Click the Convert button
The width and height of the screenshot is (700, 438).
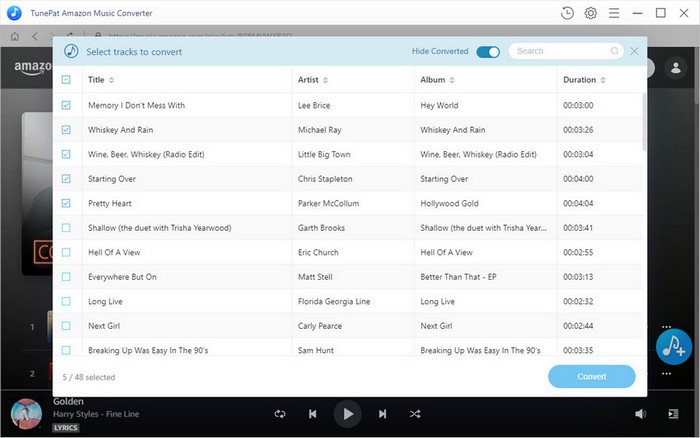[591, 377]
